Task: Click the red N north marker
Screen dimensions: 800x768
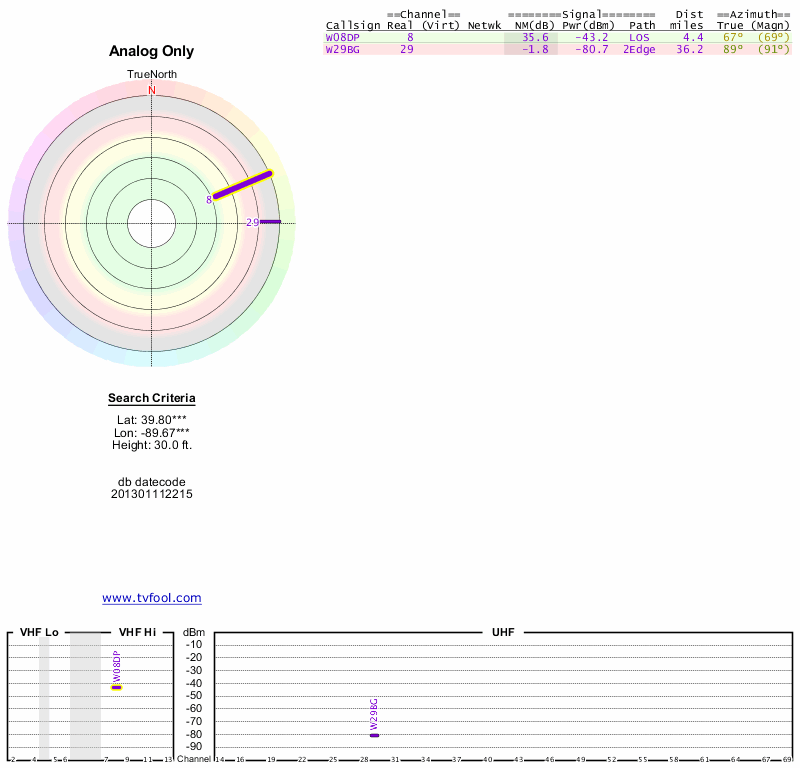Action: click(152, 91)
